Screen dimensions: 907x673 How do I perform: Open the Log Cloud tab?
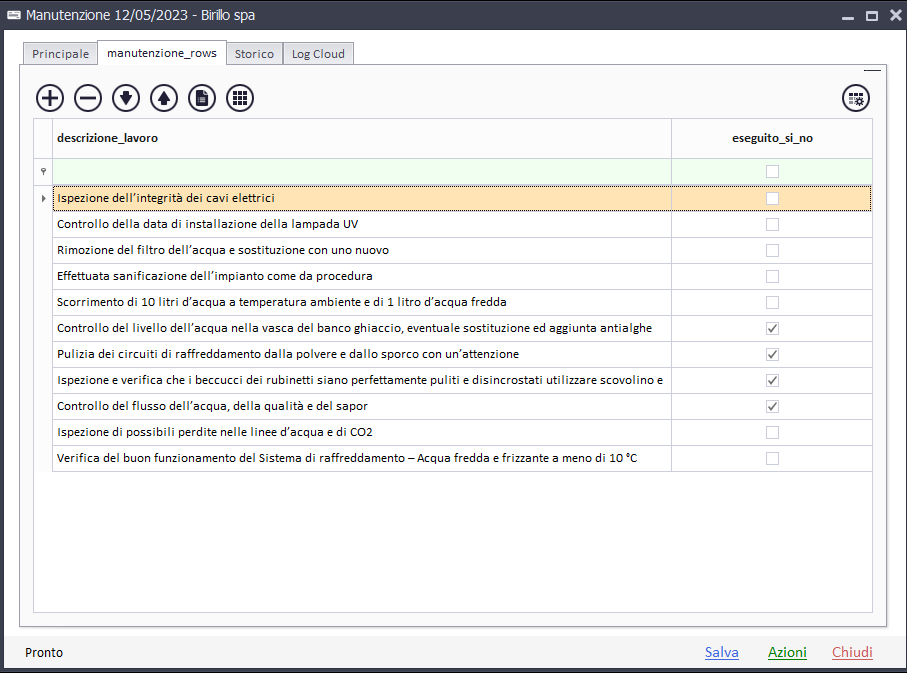[x=318, y=54]
